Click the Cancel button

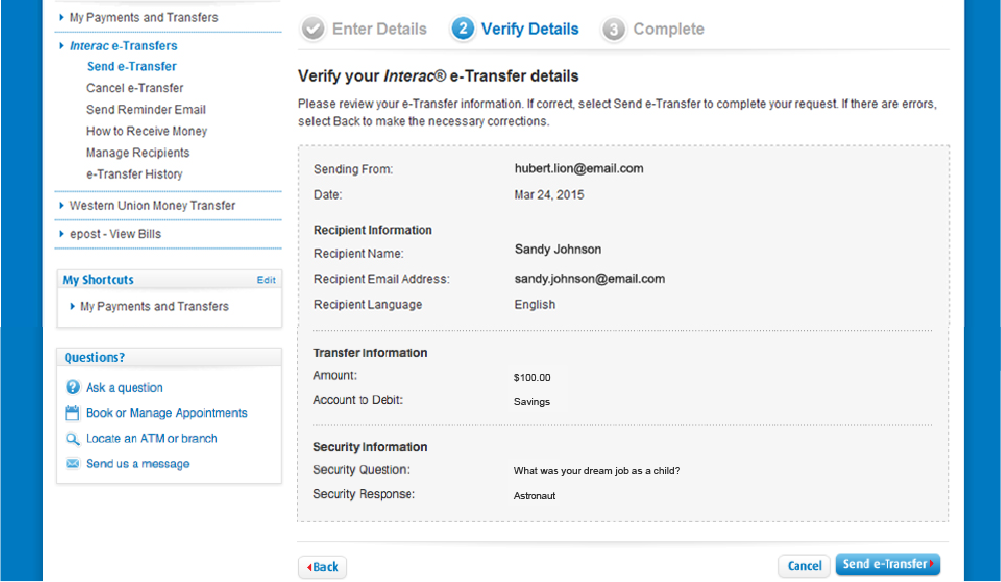(804, 566)
